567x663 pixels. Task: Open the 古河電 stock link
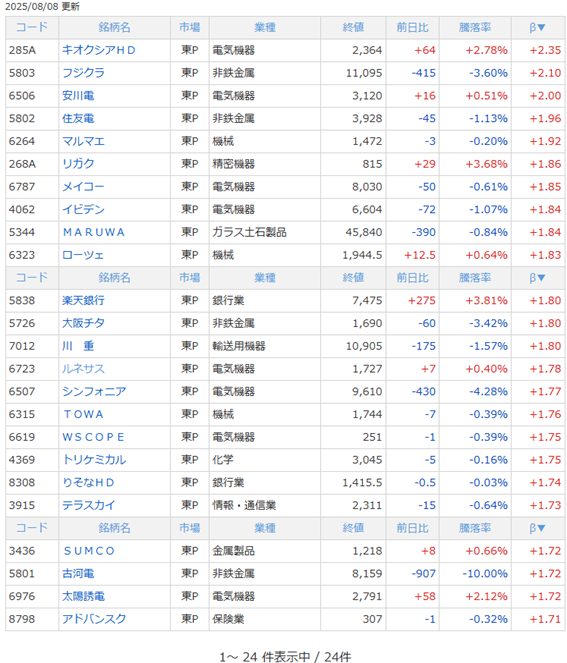pos(78,574)
